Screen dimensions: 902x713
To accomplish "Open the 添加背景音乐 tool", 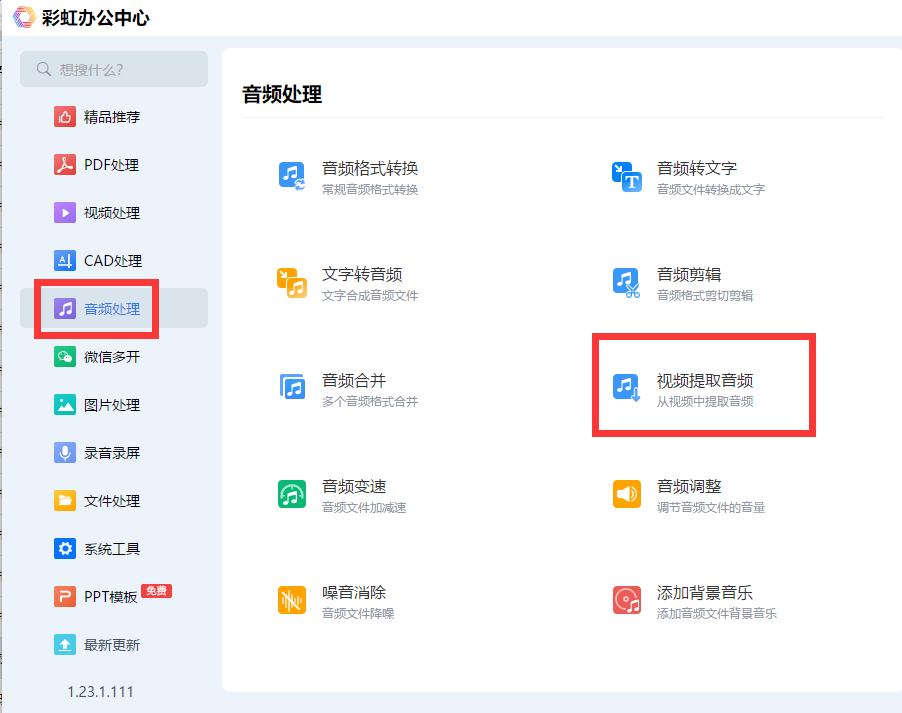I will click(x=705, y=592).
